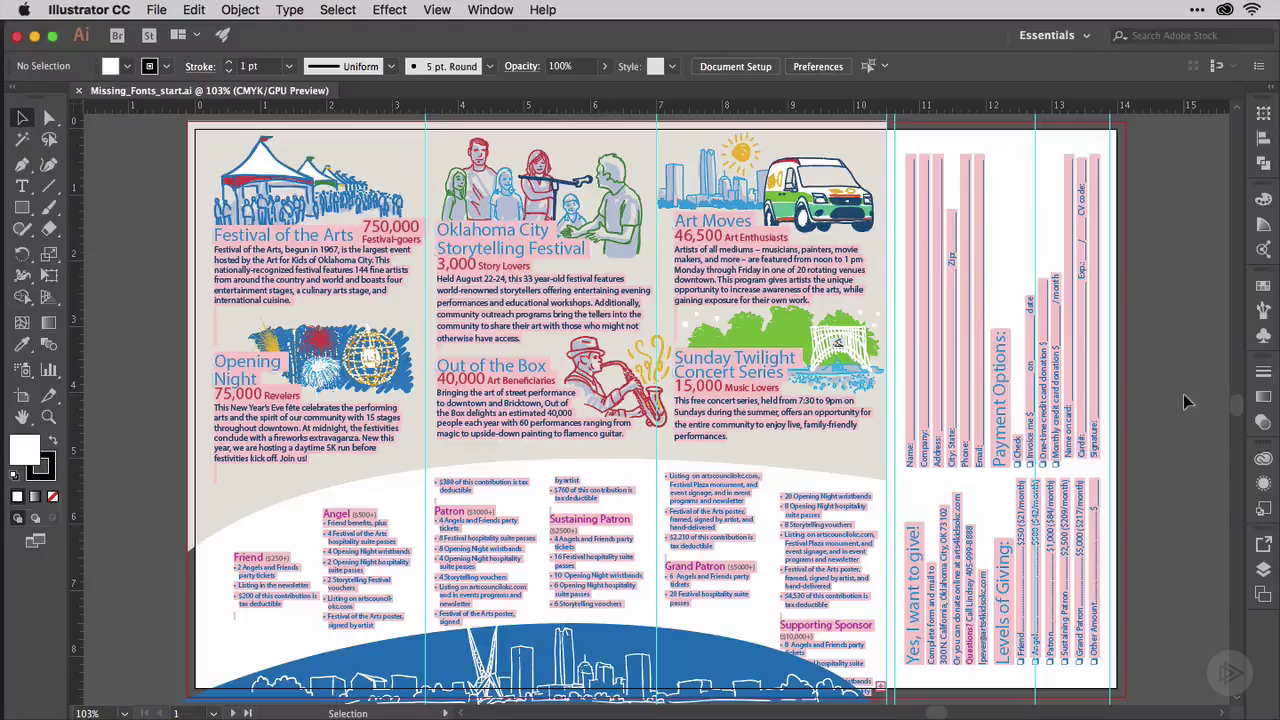
Task: Select the Eyedropper tool
Action: (x=22, y=345)
